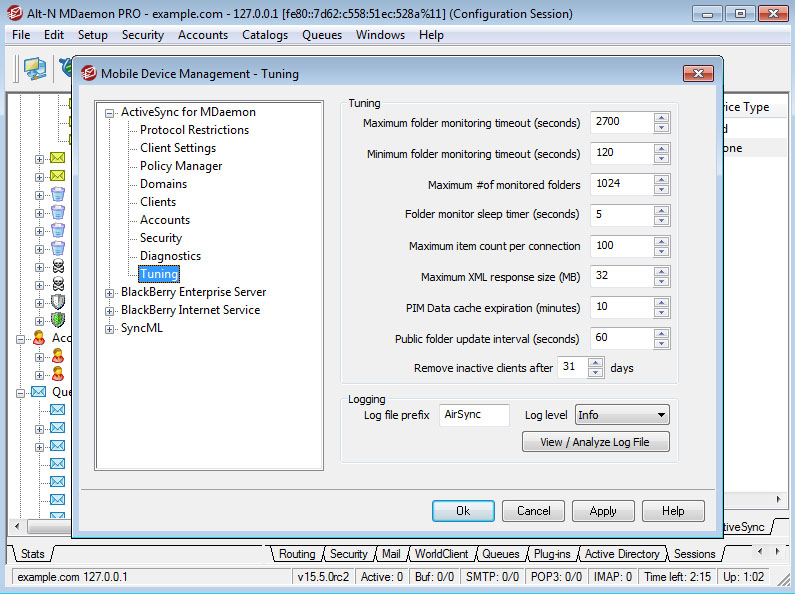Screen dimensions: 795x594
Task: Select Diagnostics tree item
Action: 170,256
